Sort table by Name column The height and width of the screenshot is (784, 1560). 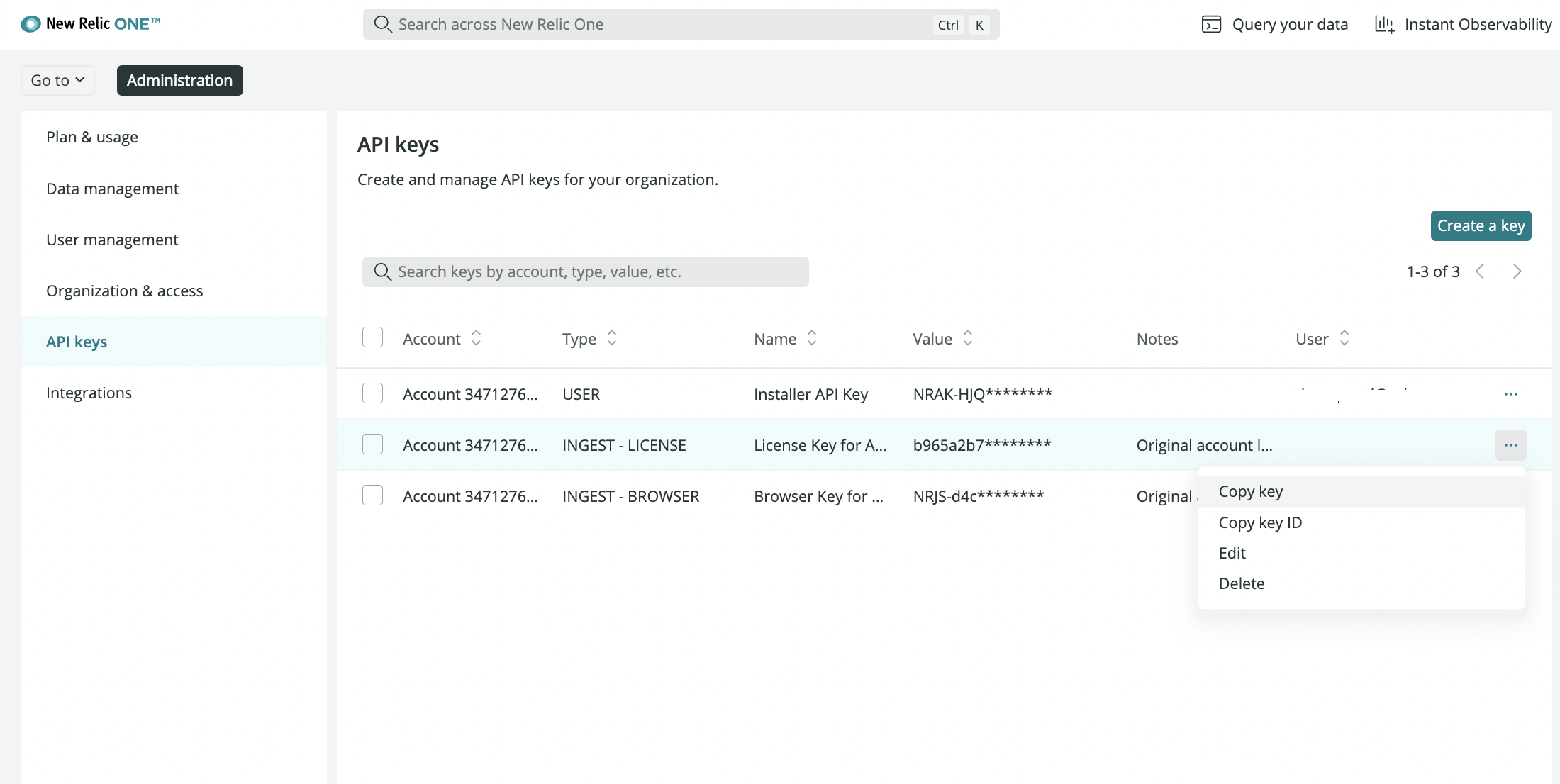click(812, 339)
